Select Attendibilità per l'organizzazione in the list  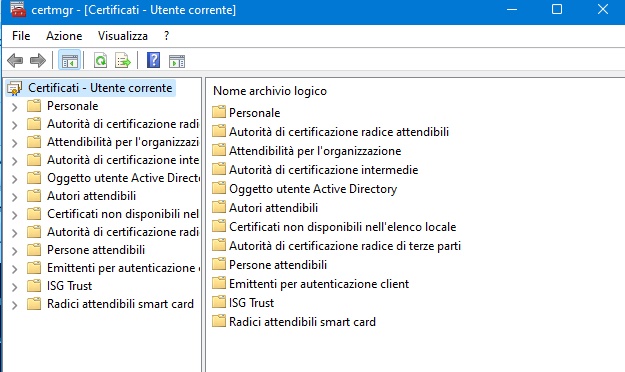click(315, 151)
